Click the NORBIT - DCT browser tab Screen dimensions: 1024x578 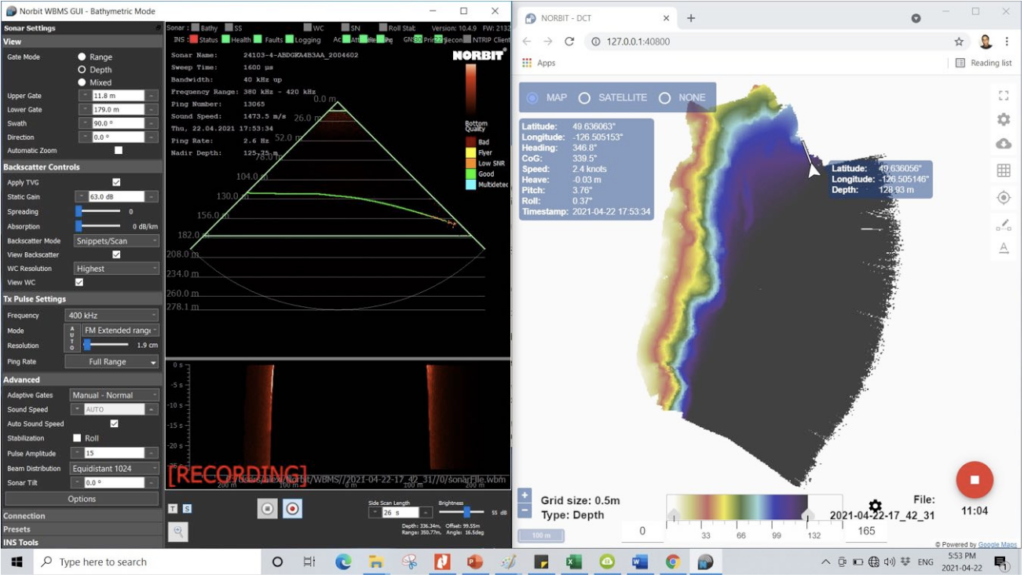tap(598, 18)
